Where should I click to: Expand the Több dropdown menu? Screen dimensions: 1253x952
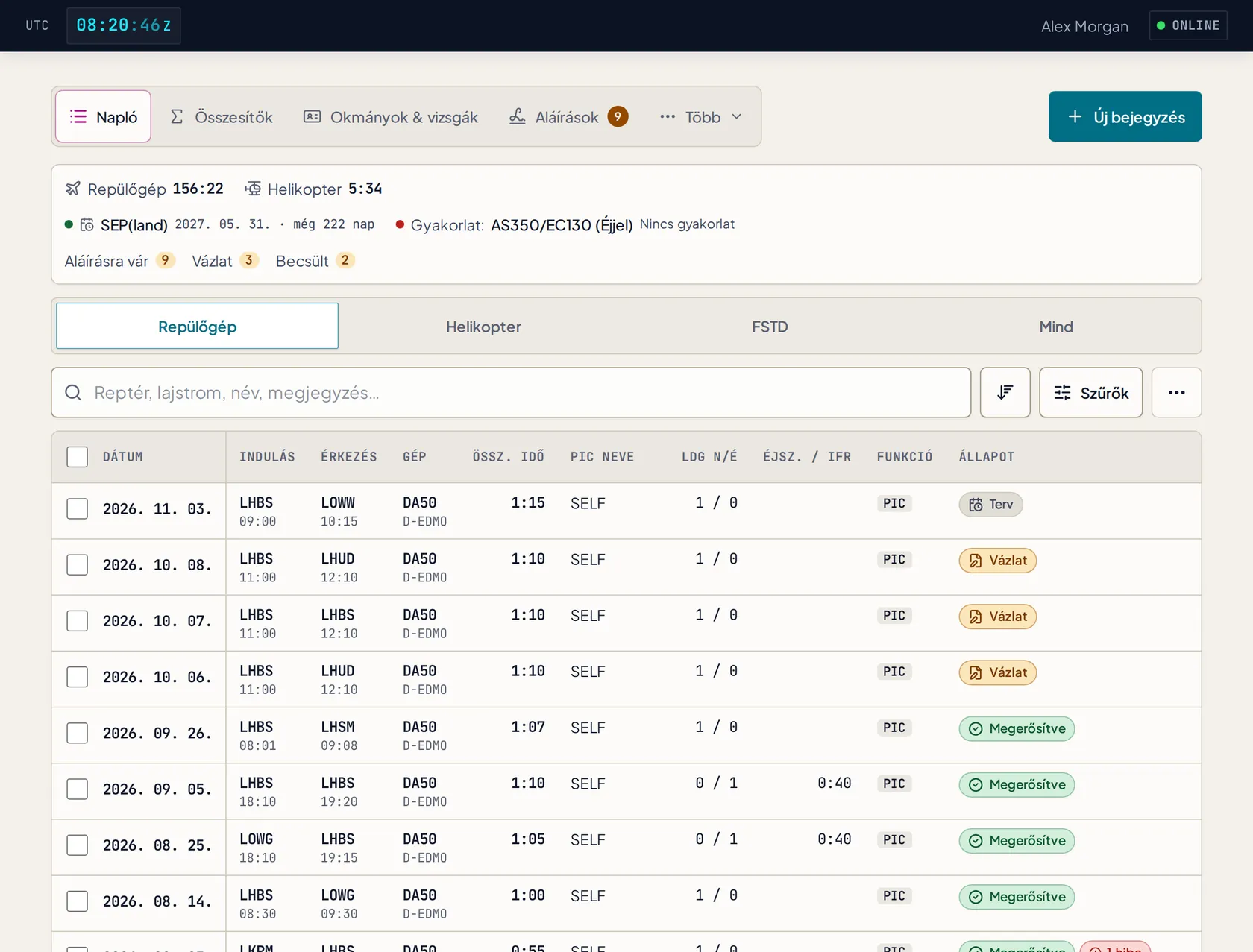pyautogui.click(x=701, y=117)
